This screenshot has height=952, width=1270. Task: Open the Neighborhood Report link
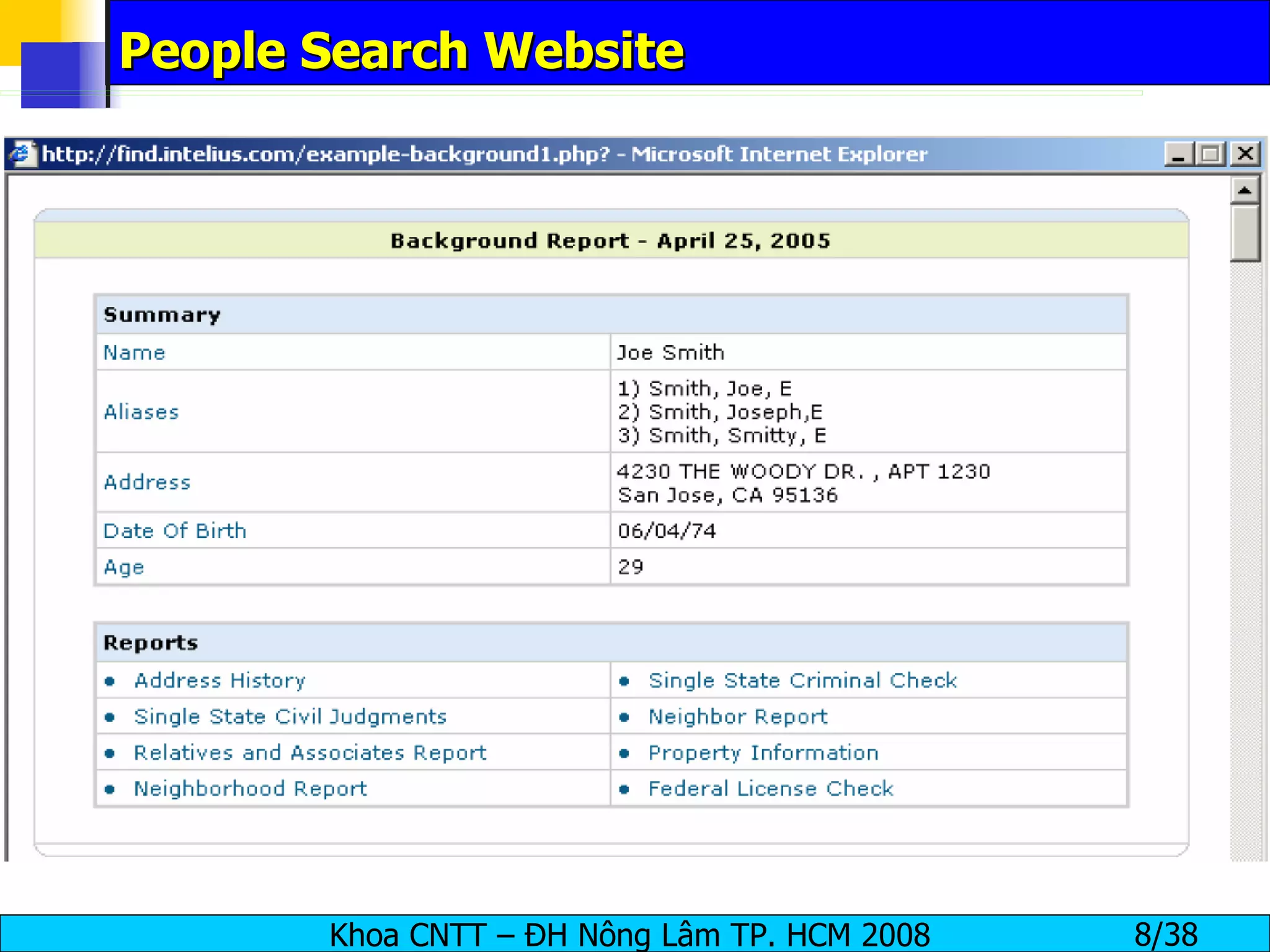(251, 788)
